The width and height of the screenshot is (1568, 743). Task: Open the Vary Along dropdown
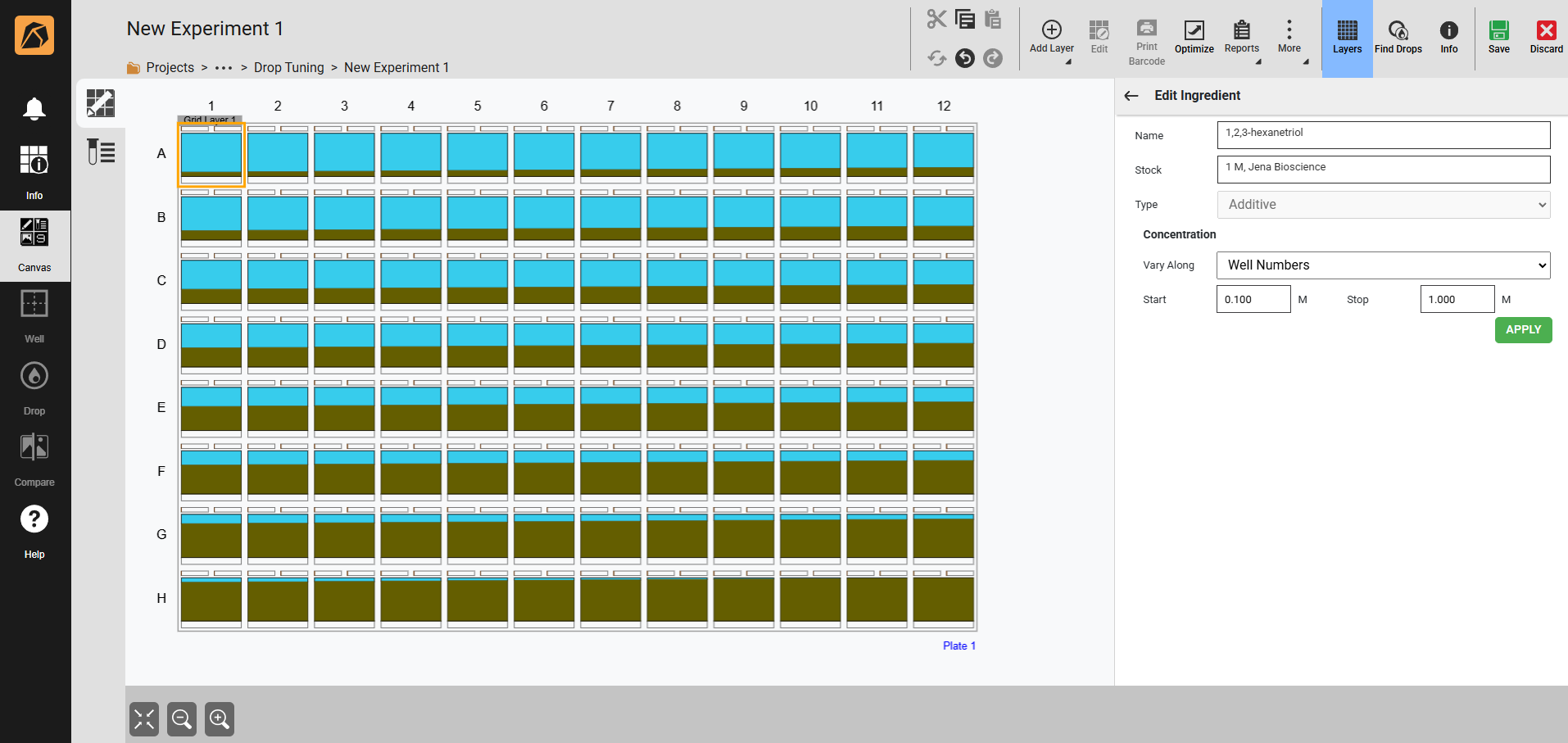click(1383, 265)
